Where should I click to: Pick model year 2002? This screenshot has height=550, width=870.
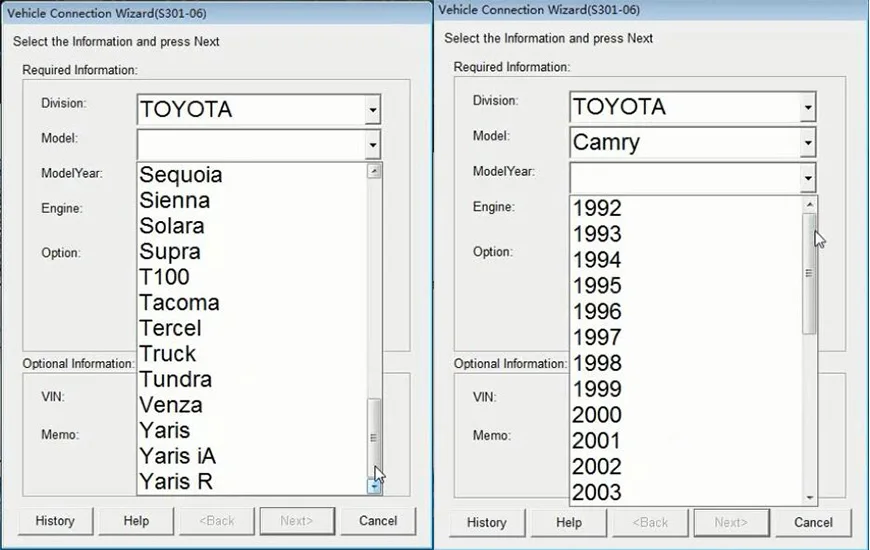(686, 467)
